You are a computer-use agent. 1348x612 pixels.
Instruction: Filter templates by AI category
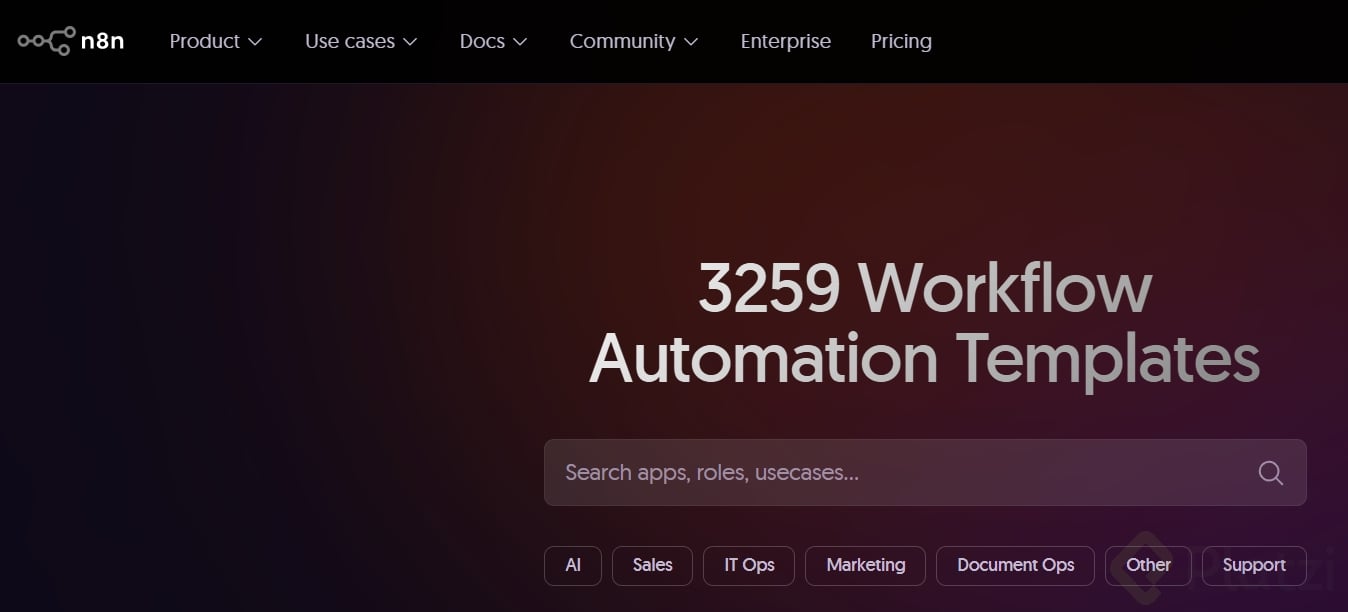573,565
